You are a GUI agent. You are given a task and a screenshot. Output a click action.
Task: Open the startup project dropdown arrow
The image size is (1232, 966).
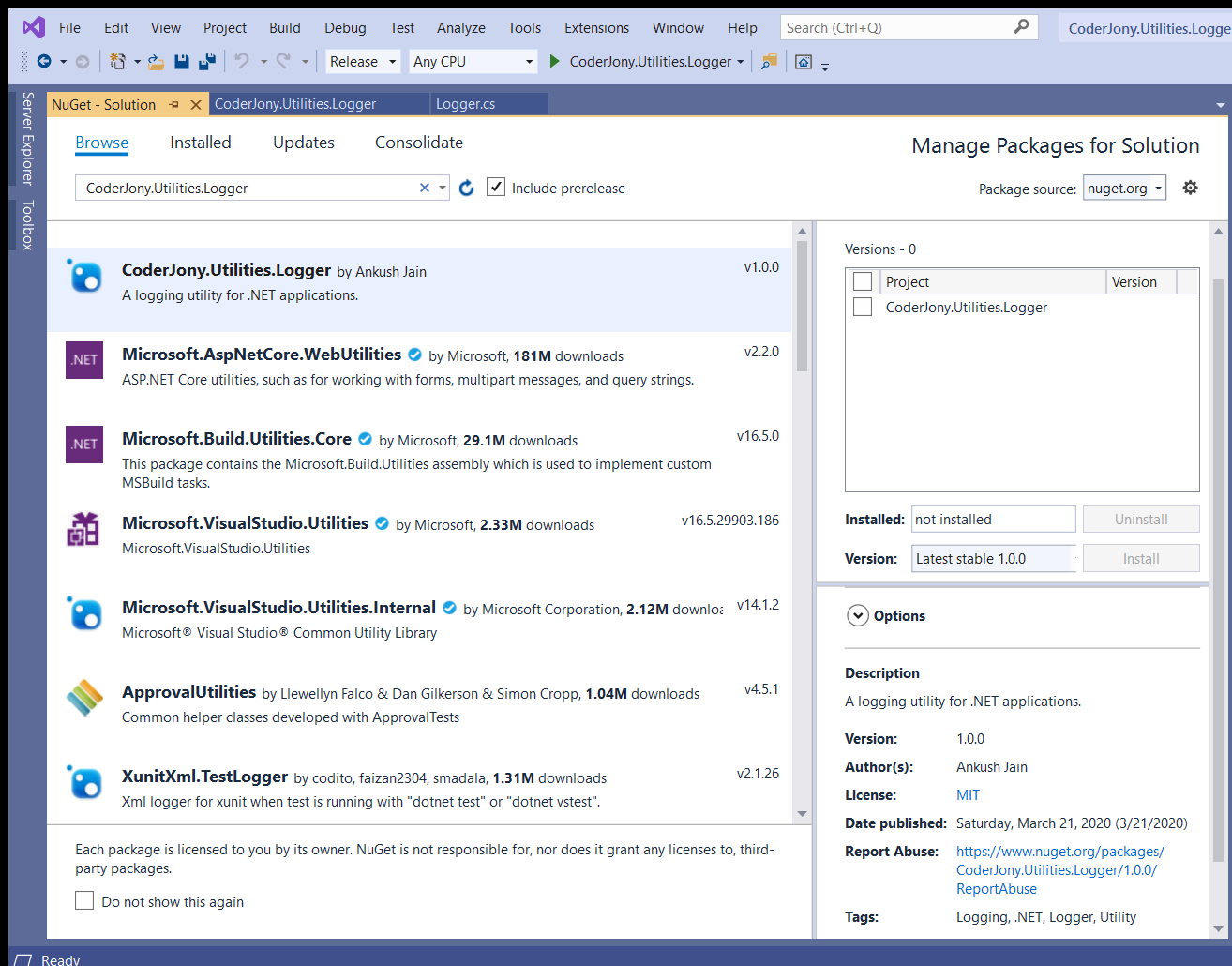pyautogui.click(x=741, y=62)
